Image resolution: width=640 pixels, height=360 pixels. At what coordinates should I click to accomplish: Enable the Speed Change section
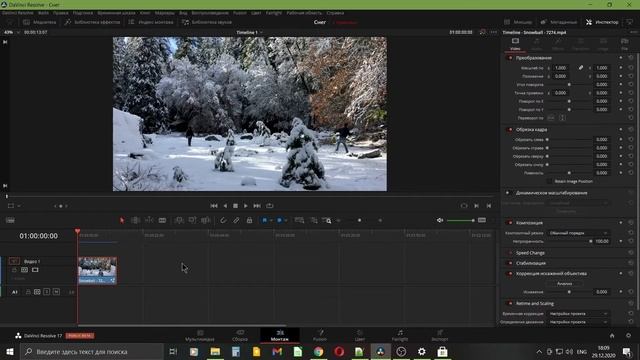pyautogui.click(x=510, y=253)
